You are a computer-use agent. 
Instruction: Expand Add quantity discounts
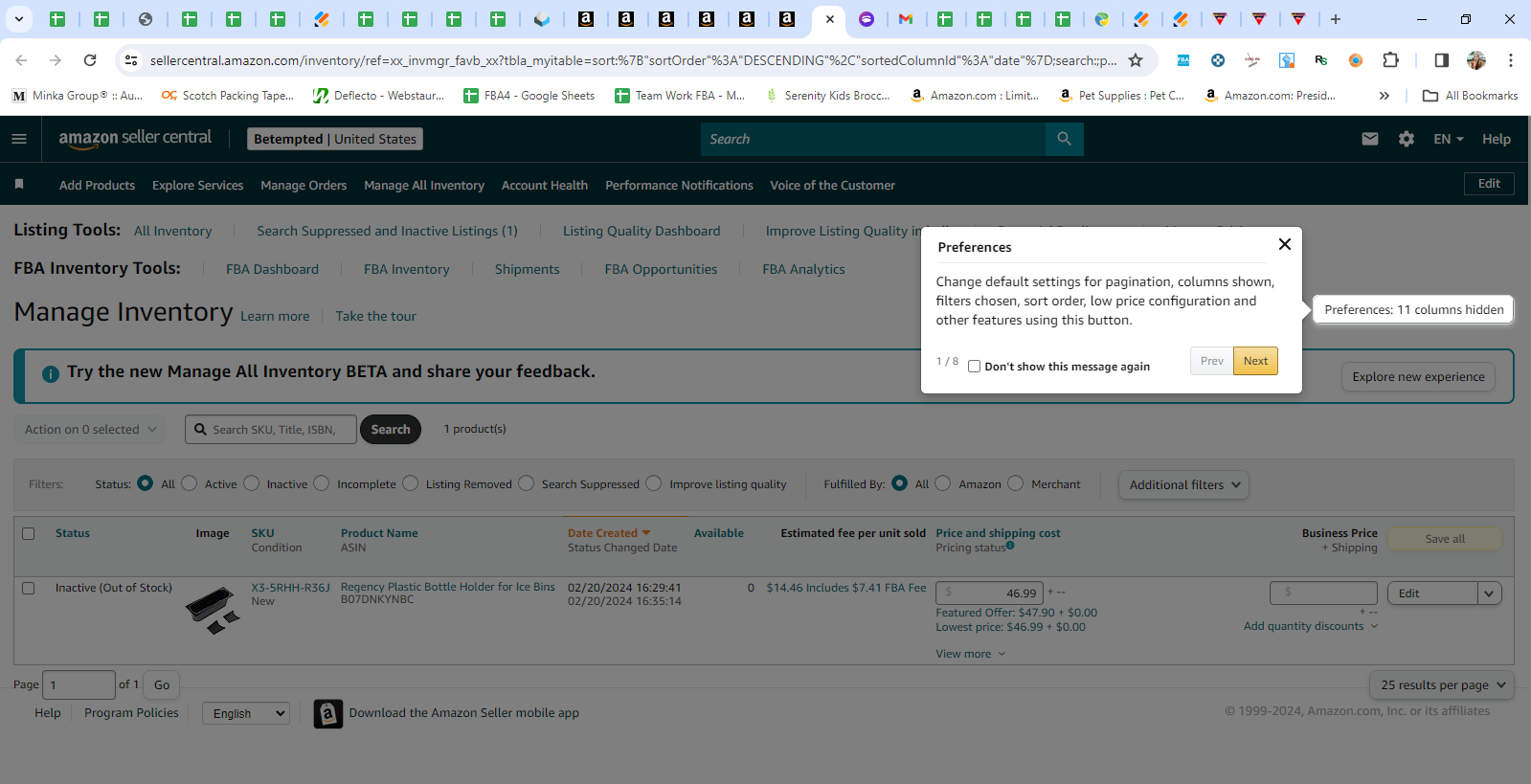click(1311, 626)
